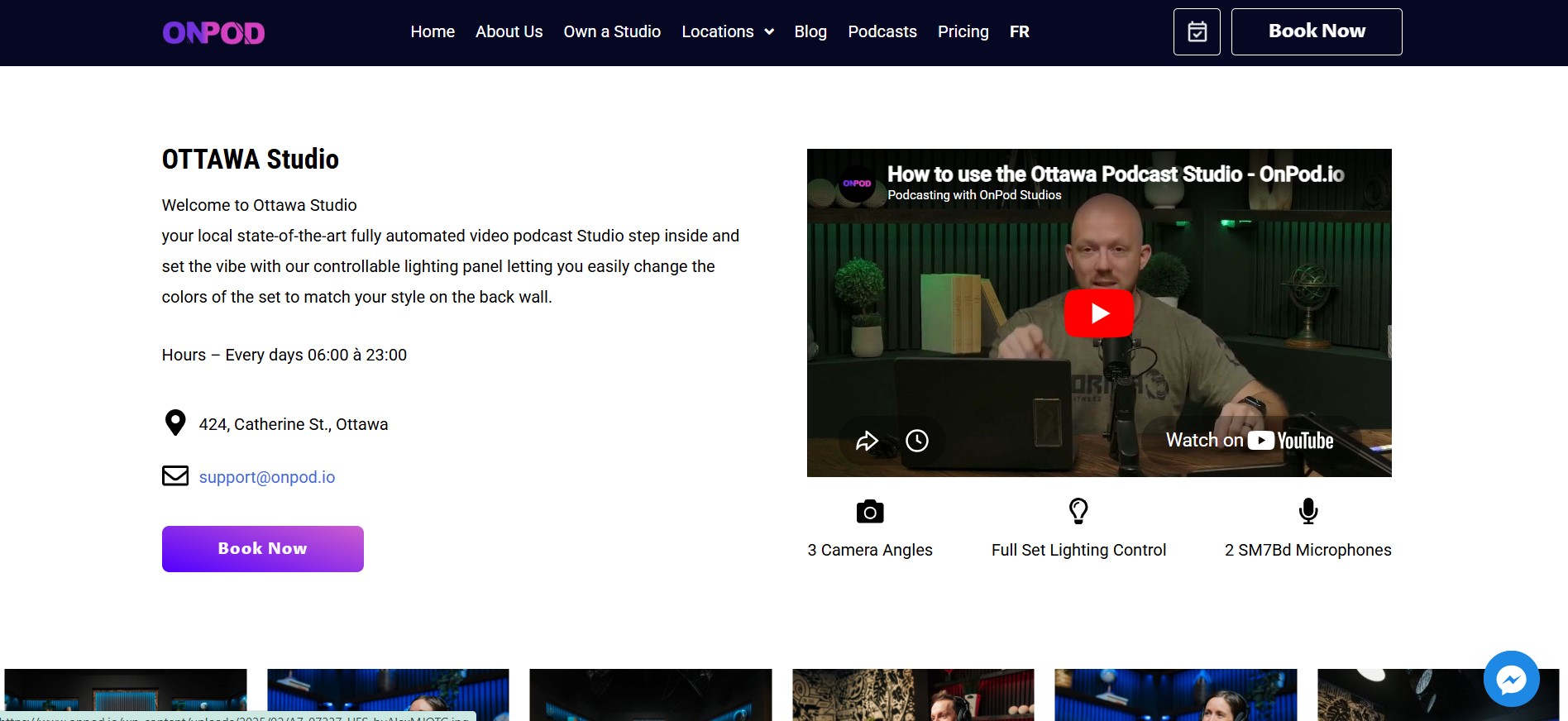
Task: Click the 'Hours – Every days 06:00 à 23:00' text
Action: click(x=284, y=355)
